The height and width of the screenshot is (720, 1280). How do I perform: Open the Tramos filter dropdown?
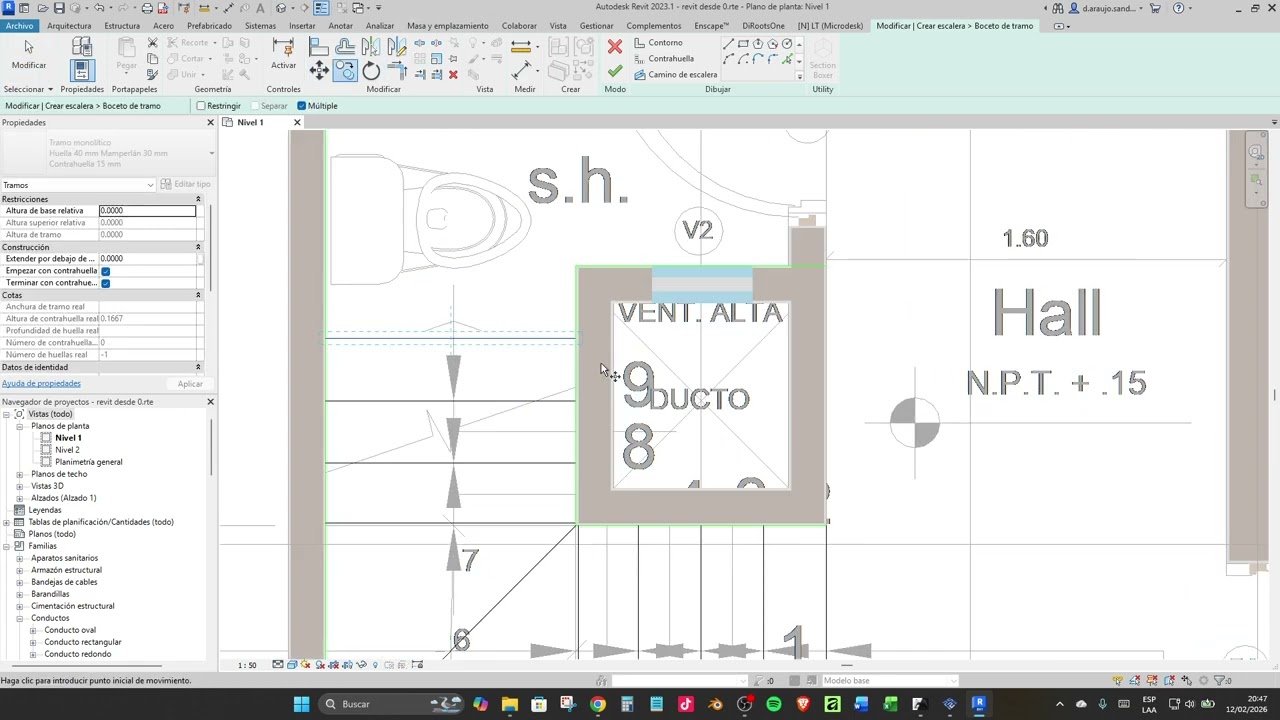[x=78, y=185]
